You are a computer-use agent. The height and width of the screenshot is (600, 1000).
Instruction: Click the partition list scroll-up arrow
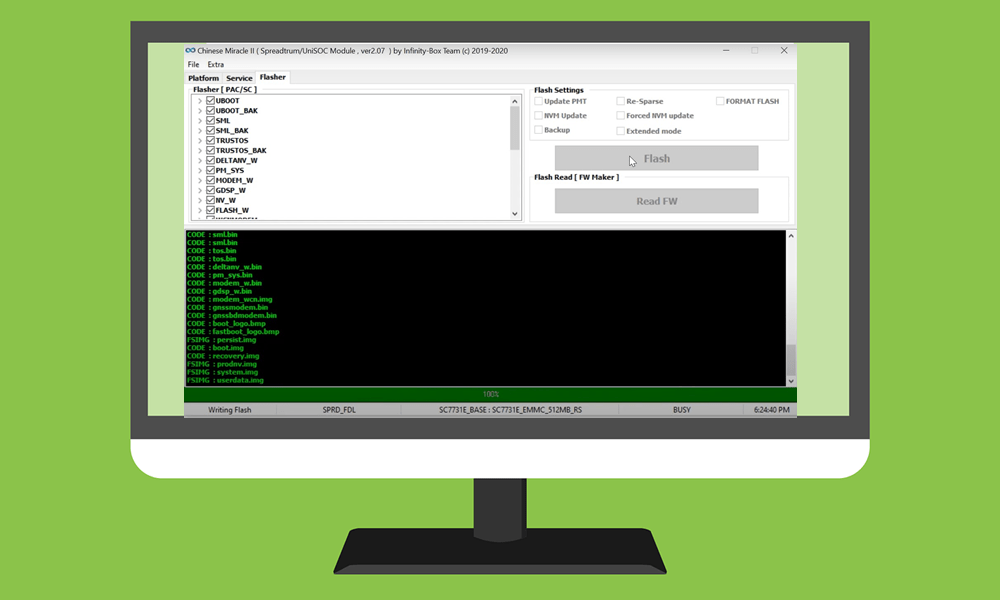(x=515, y=101)
